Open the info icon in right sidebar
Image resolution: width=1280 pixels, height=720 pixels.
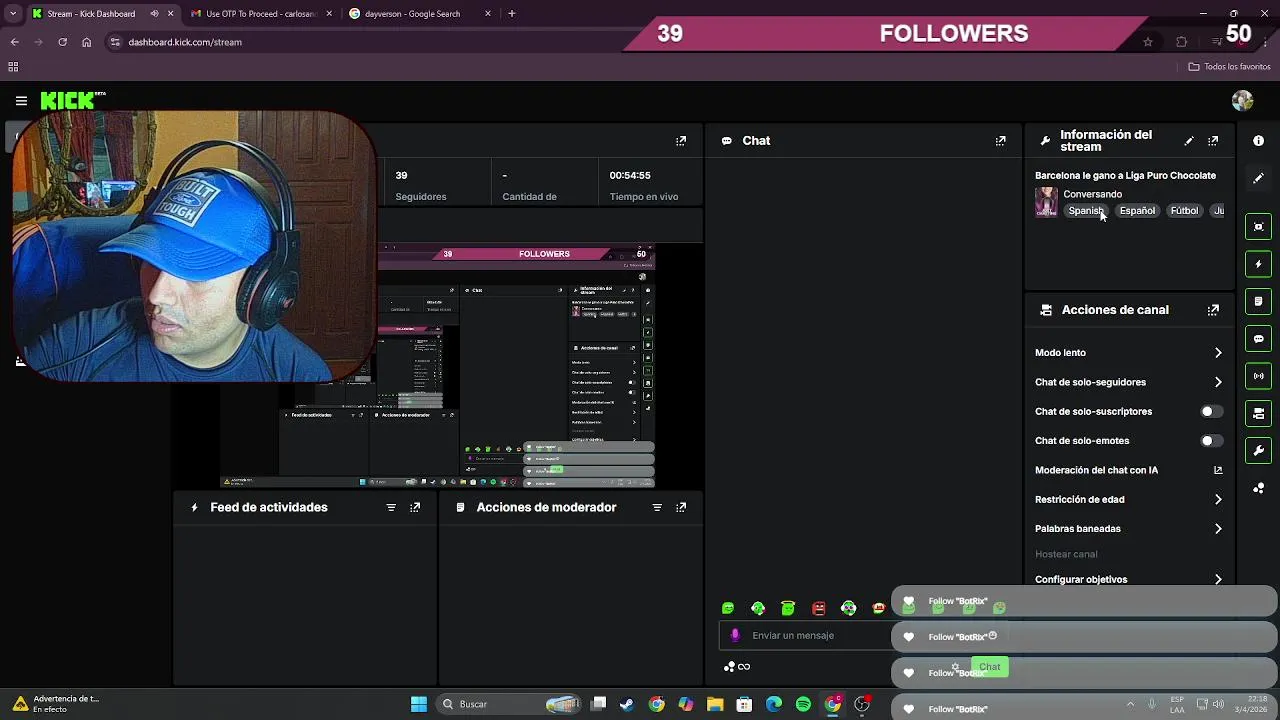(x=1258, y=141)
